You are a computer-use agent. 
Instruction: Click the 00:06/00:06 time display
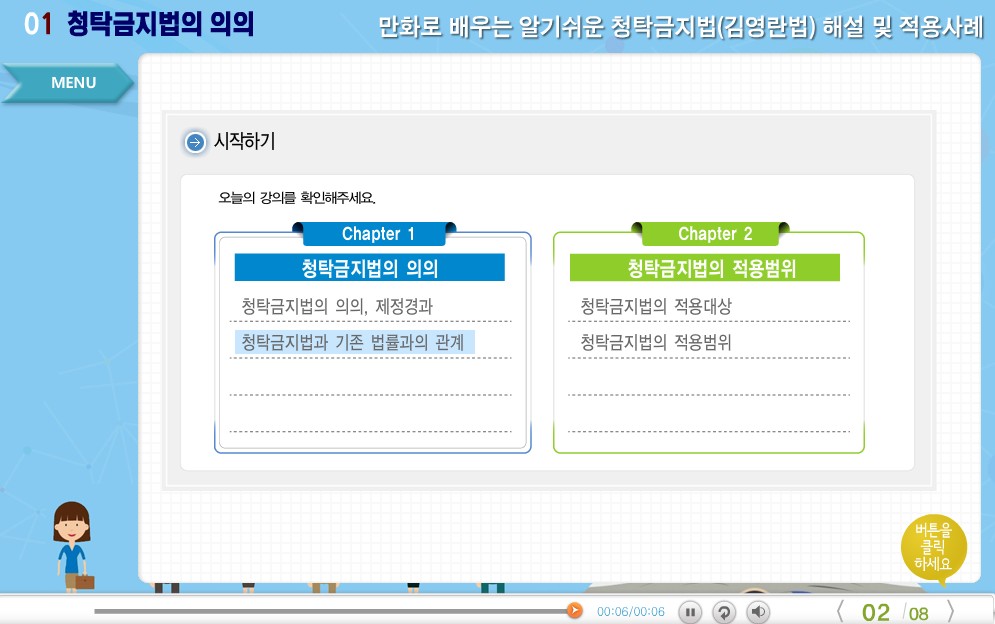click(x=630, y=611)
